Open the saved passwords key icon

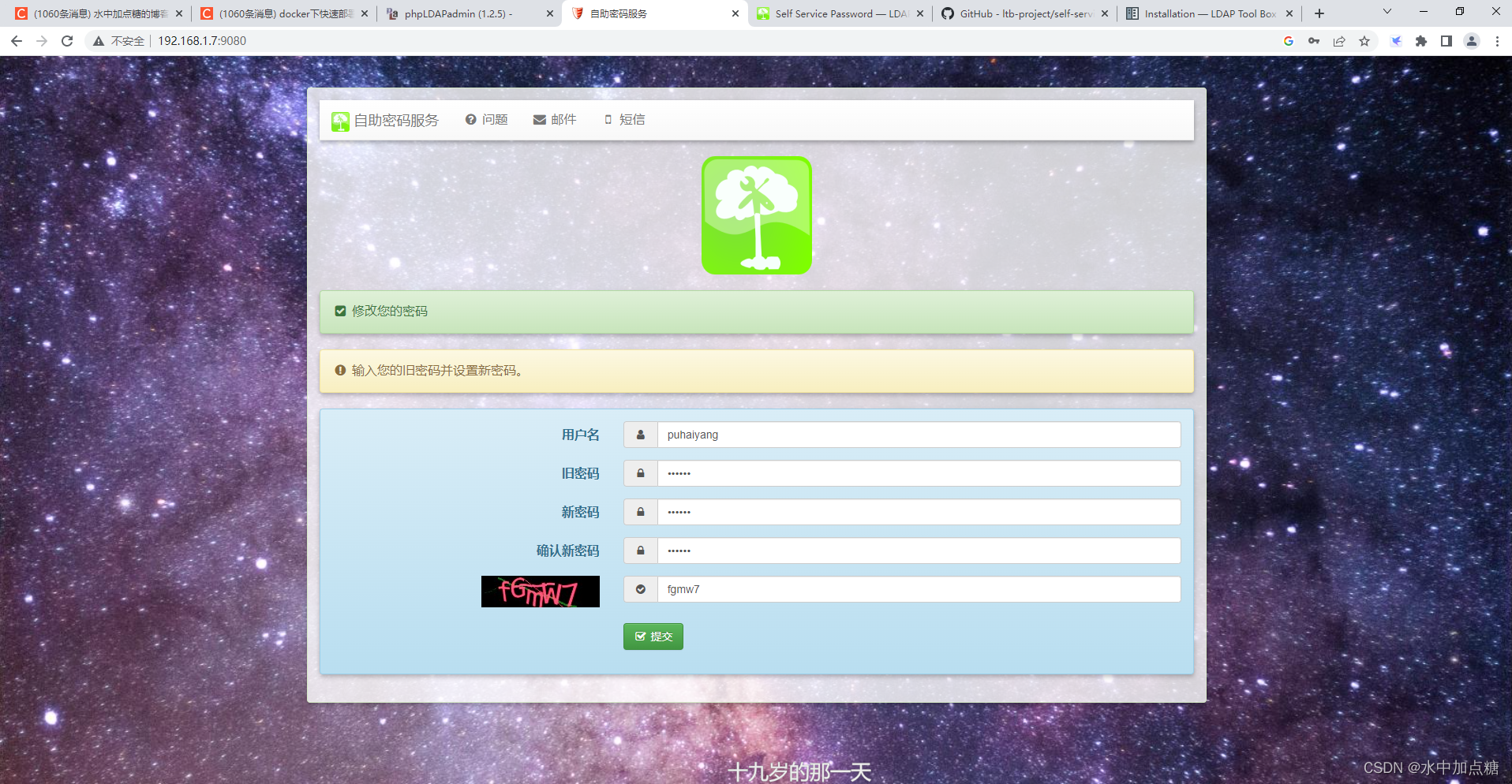pyautogui.click(x=1314, y=41)
